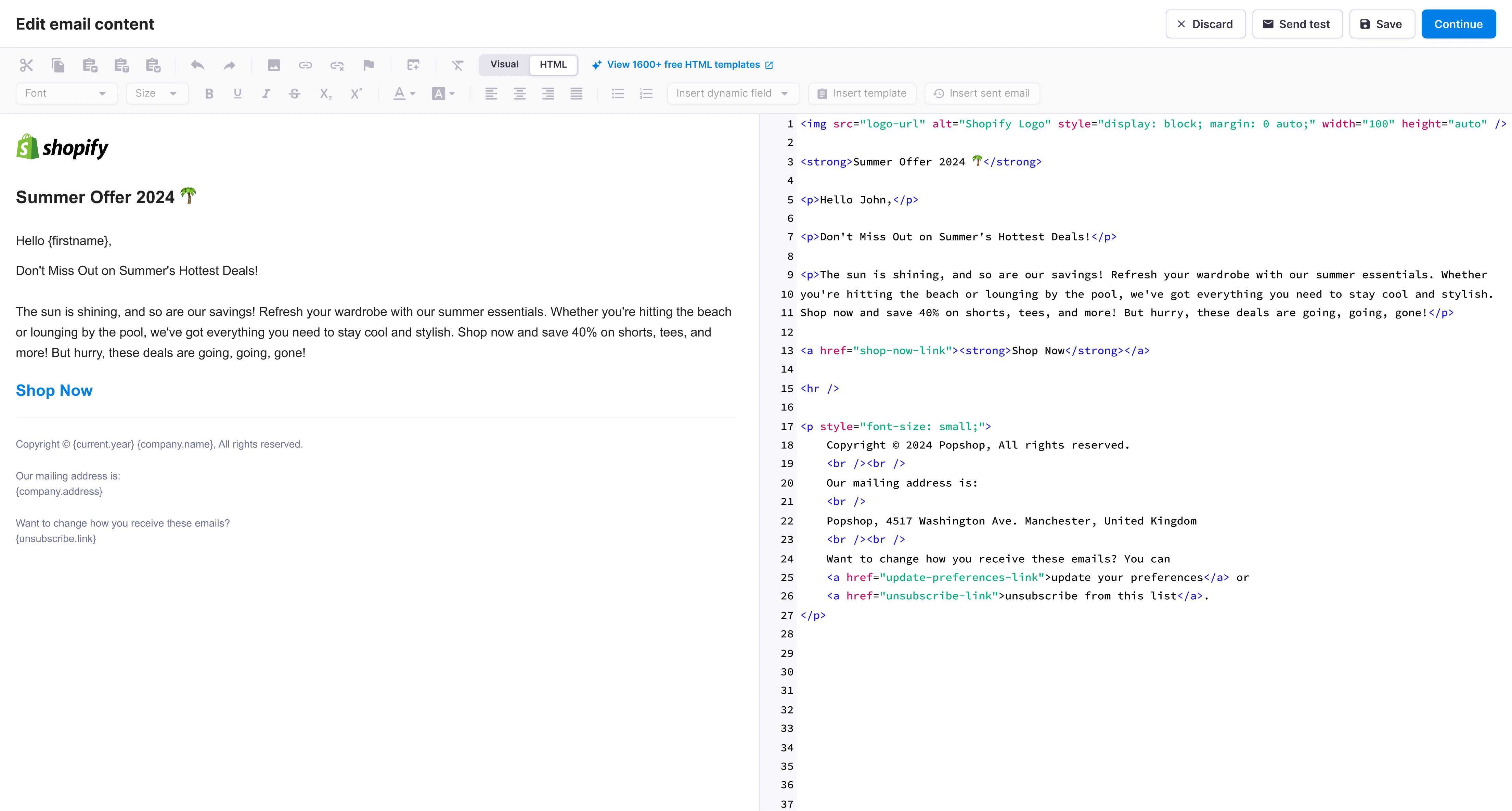This screenshot has height=811, width=1512.
Task: Click the Shop Now link in preview
Action: tap(54, 390)
